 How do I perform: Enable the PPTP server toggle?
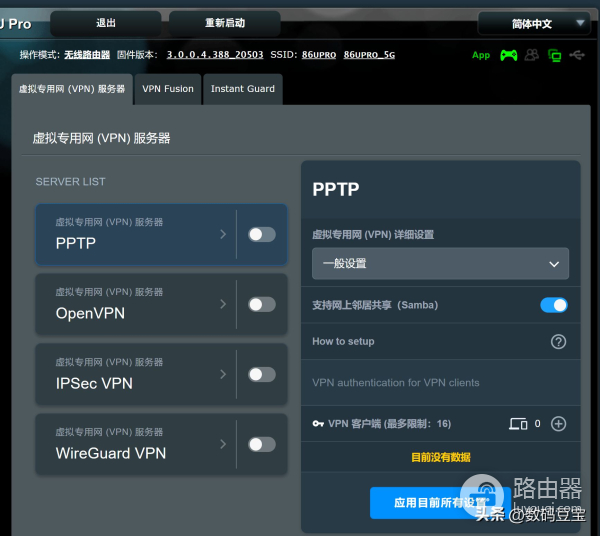262,235
